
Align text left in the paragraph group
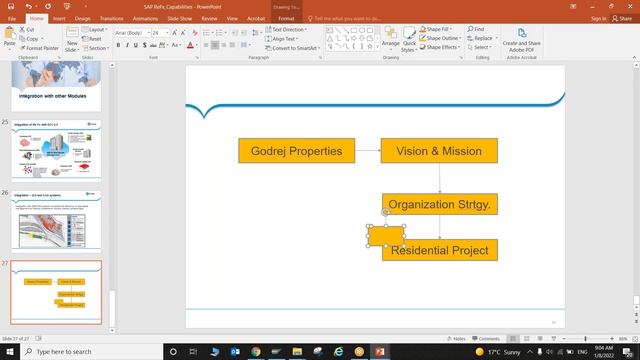206,45
